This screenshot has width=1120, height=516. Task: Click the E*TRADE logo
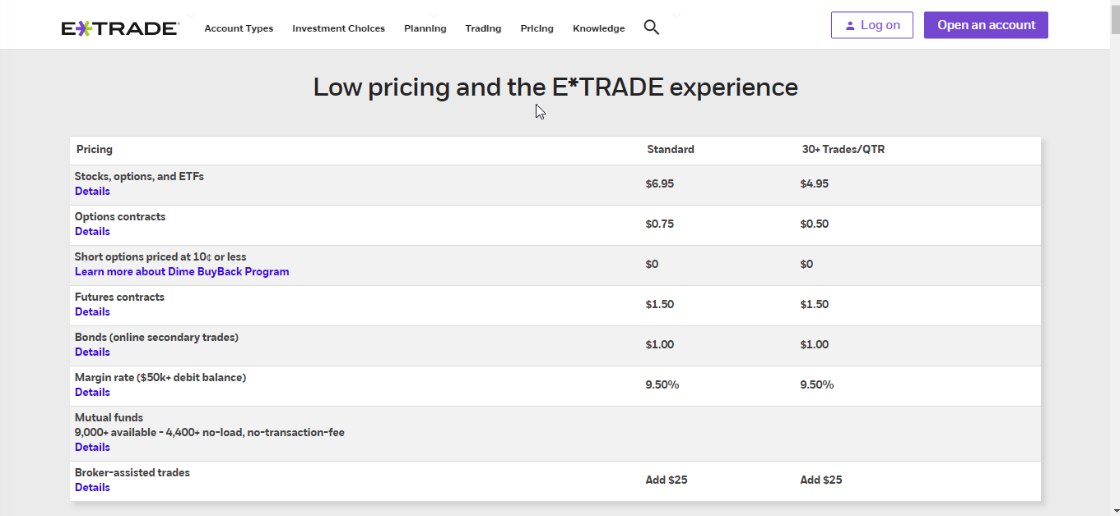120,29
